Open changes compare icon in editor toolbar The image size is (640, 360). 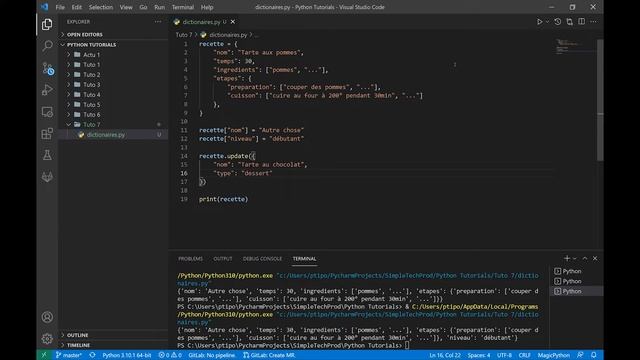(x=569, y=22)
